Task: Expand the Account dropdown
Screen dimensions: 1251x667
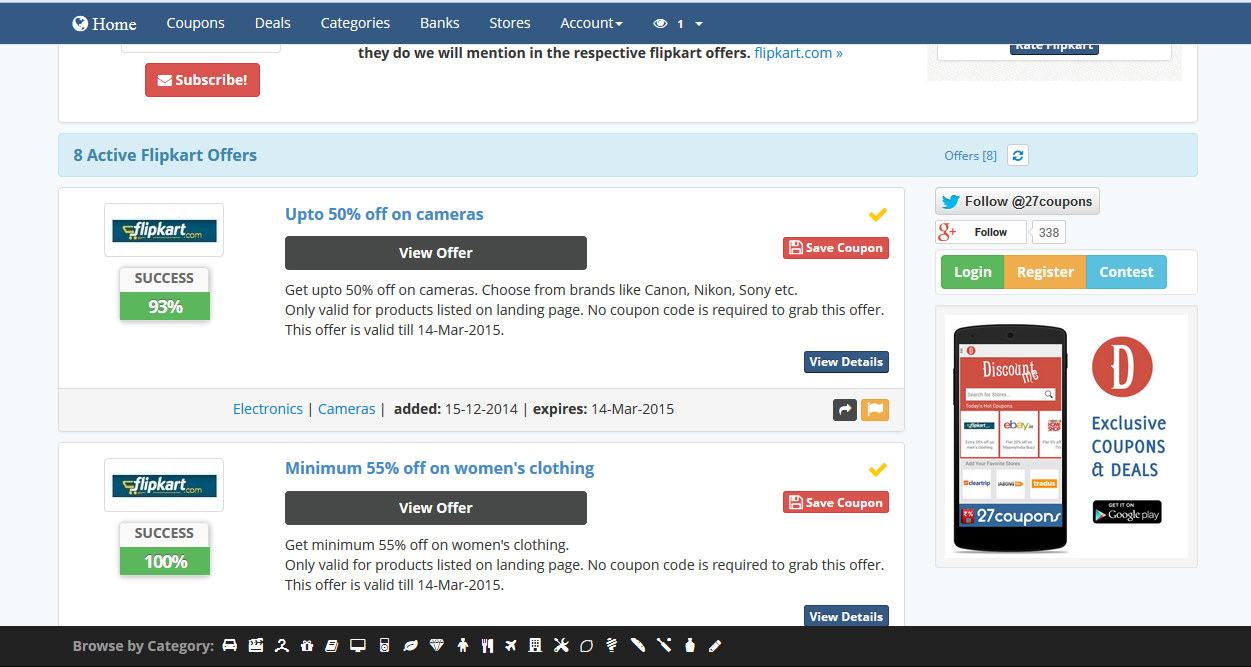Action: [x=591, y=23]
